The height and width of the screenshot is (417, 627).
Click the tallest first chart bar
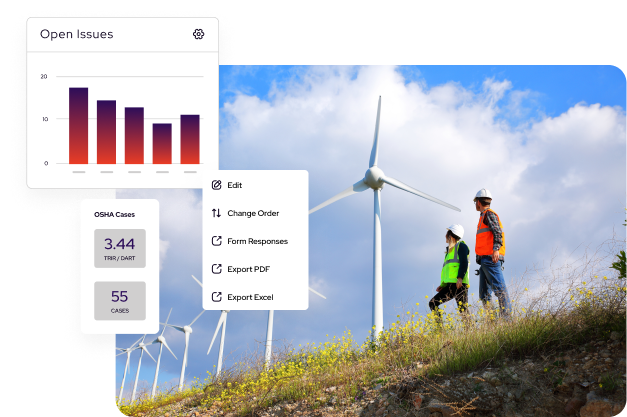tap(78, 126)
